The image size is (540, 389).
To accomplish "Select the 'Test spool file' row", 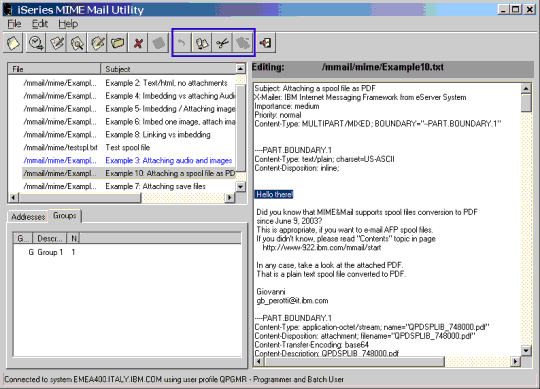I will tap(129, 147).
